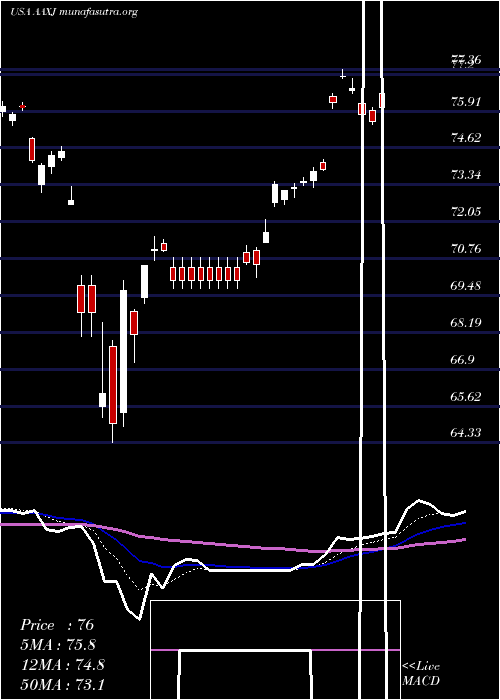Click the '<<Live MACD' label
This screenshot has height=700, width=500.
421,673
